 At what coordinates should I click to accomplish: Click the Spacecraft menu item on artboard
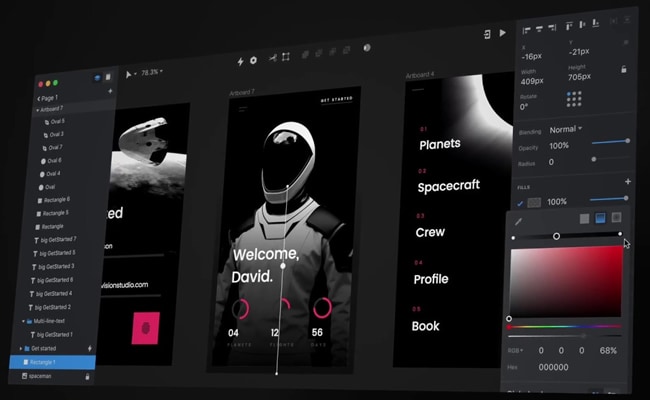[x=449, y=186]
